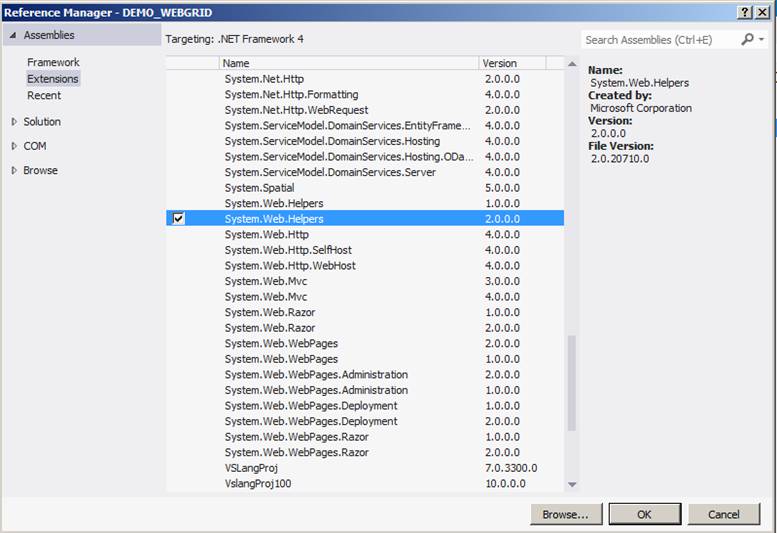Select System.Web.Mvc version 3.0.0.0 row

click(365, 281)
